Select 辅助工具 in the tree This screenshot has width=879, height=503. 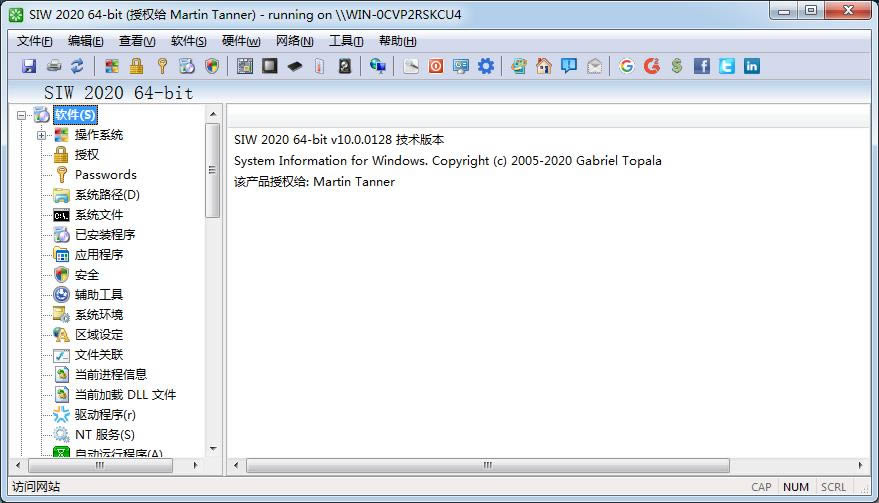(99, 295)
